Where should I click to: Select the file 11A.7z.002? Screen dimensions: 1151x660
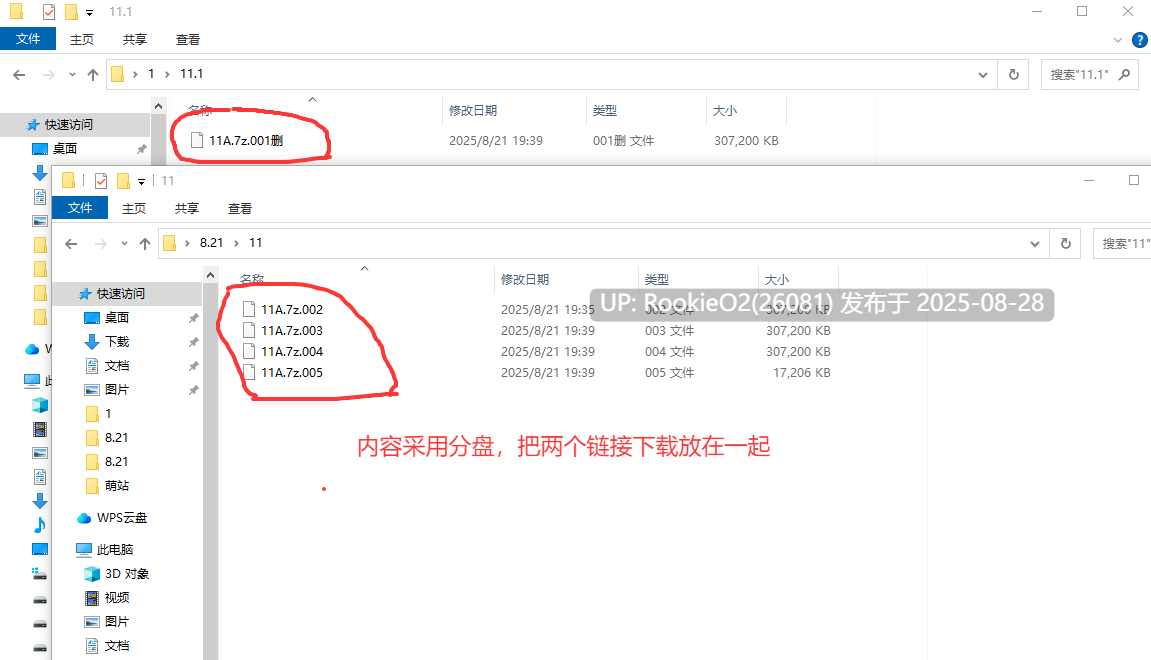(291, 309)
